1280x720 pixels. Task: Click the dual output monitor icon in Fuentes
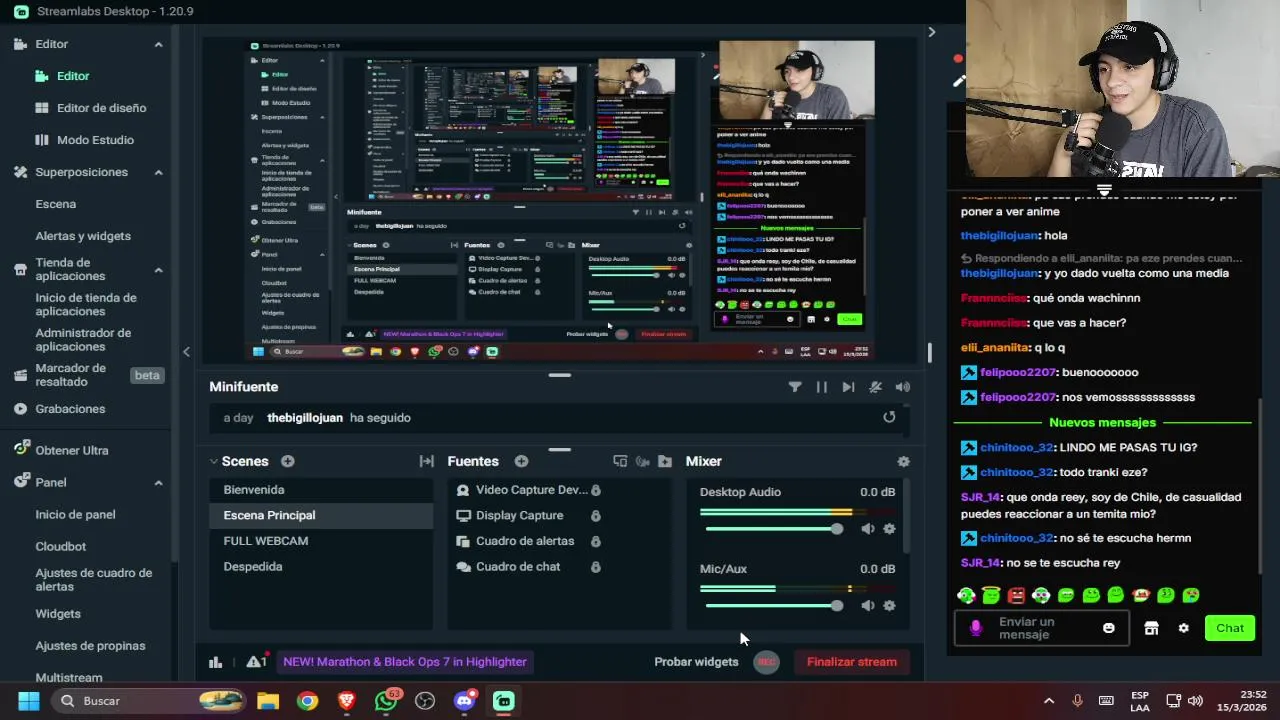point(620,461)
